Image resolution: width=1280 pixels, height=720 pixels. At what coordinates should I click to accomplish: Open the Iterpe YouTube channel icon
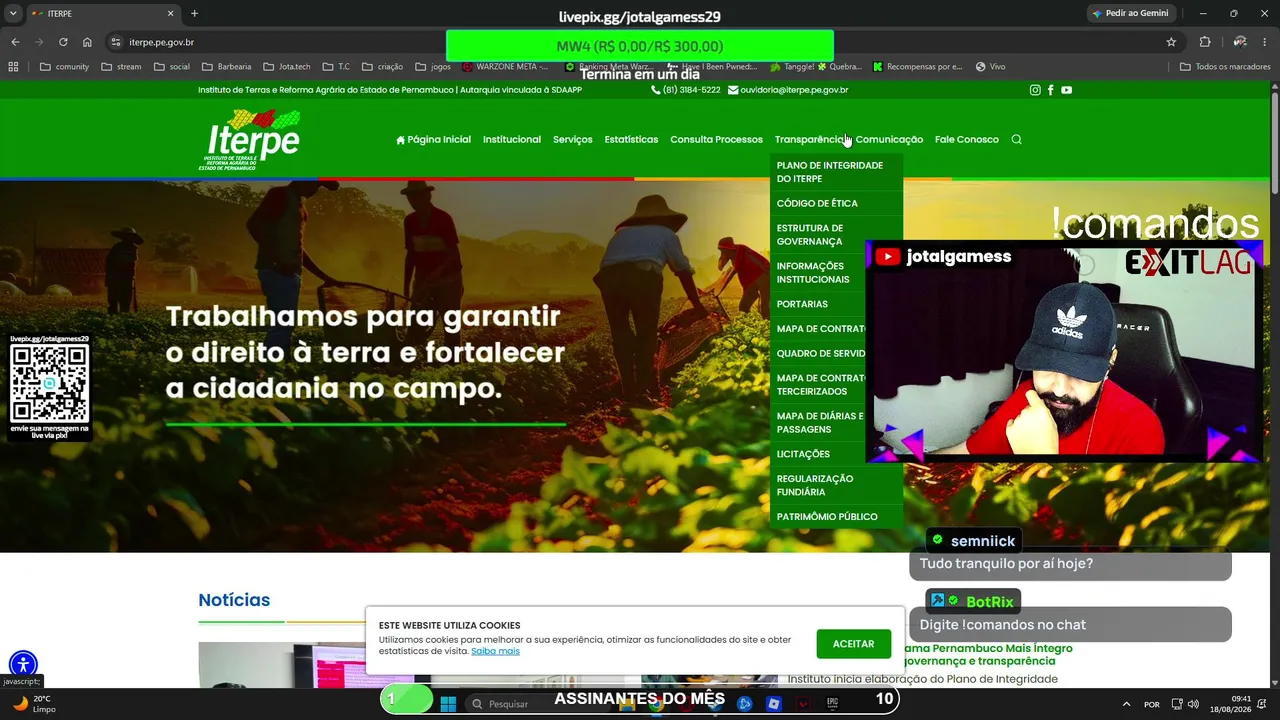click(1066, 90)
